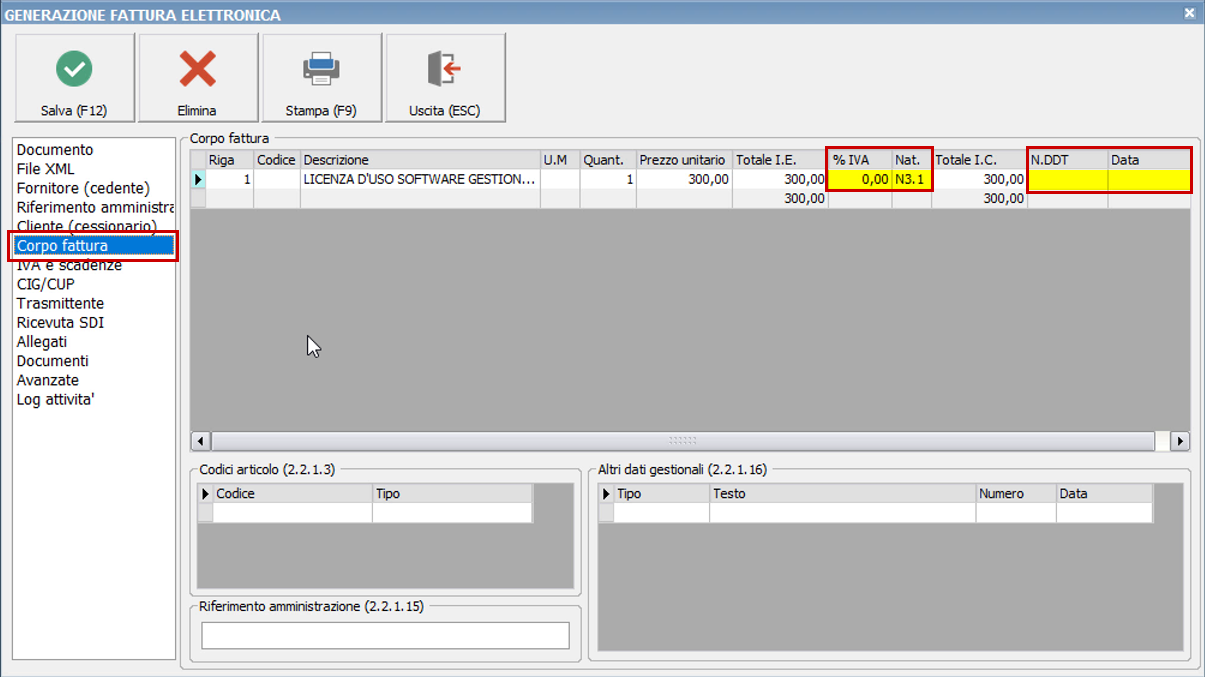Click the Quant. column header
Image resolution: width=1205 pixels, height=677 pixels.
point(608,160)
